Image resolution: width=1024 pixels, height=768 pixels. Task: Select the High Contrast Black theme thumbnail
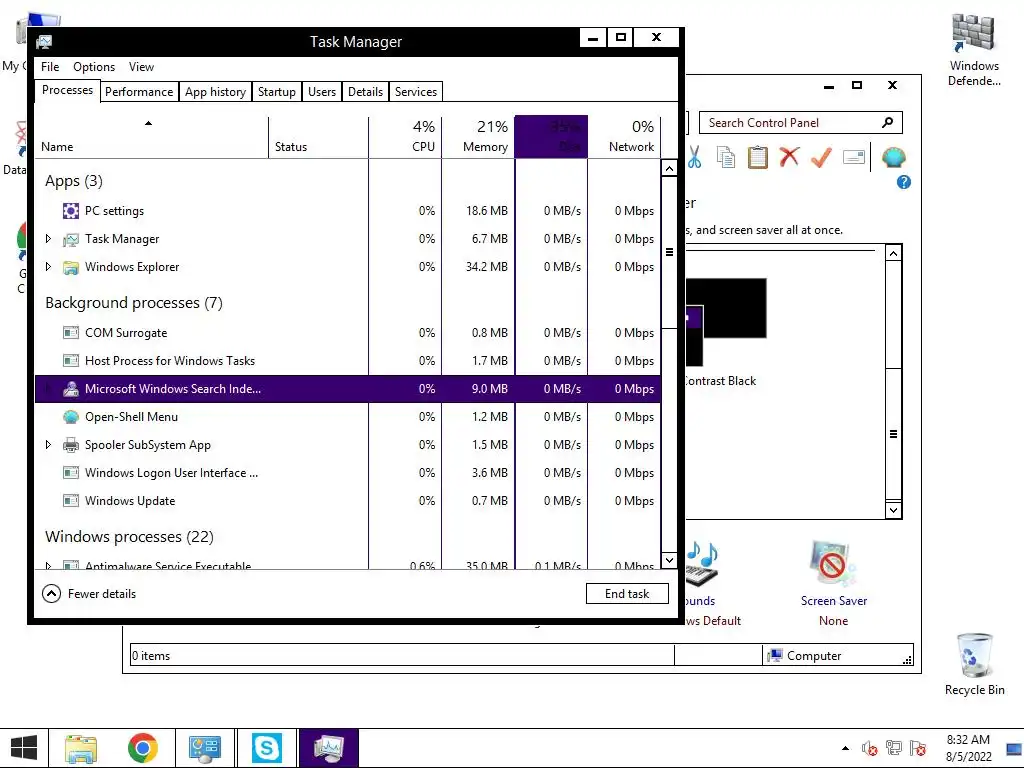tap(726, 321)
